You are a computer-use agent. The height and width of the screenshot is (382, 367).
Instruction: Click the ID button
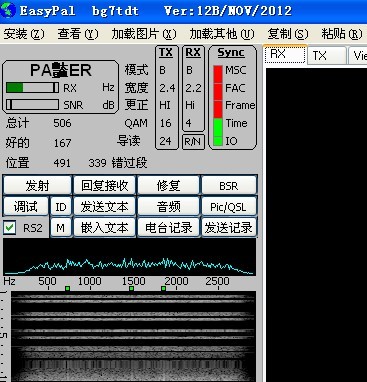coord(61,207)
